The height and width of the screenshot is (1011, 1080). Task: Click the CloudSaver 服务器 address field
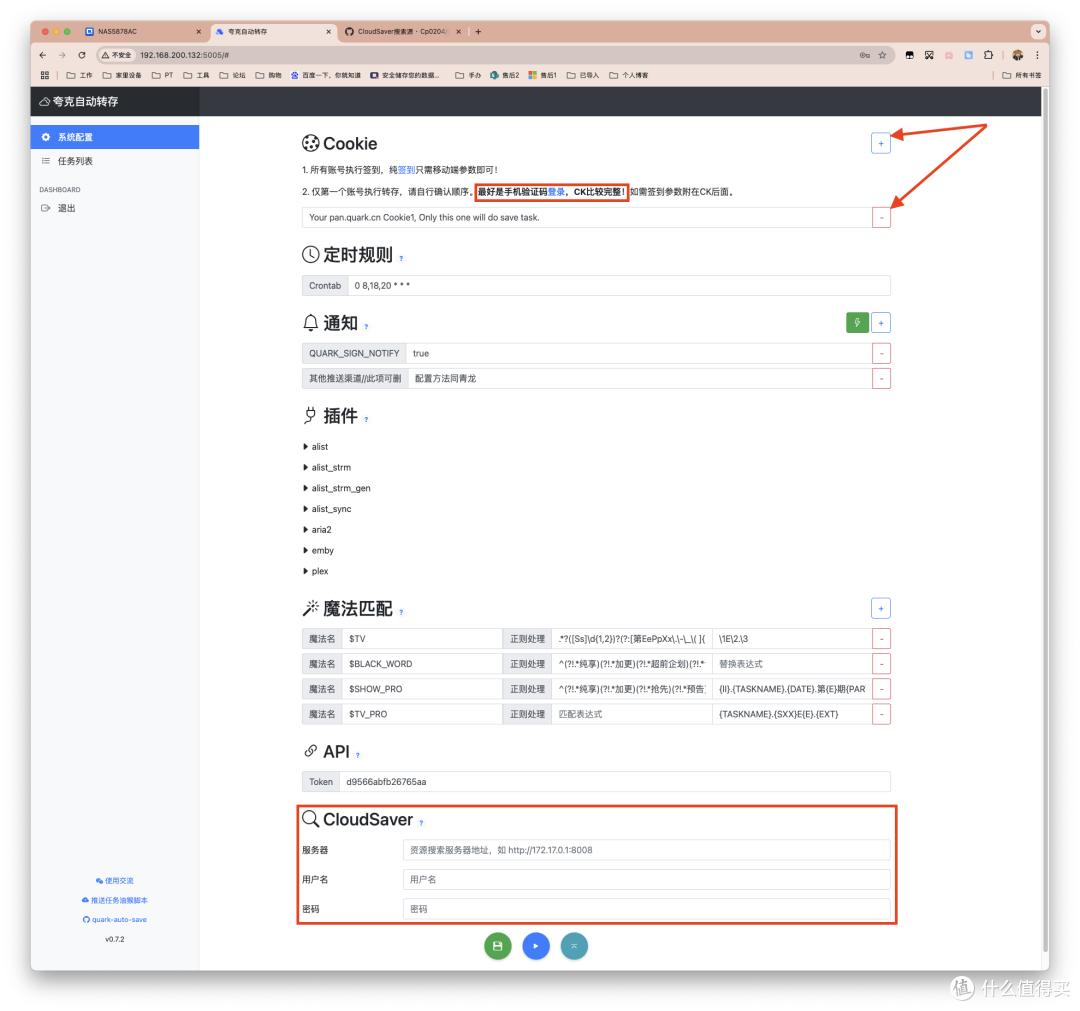[645, 850]
